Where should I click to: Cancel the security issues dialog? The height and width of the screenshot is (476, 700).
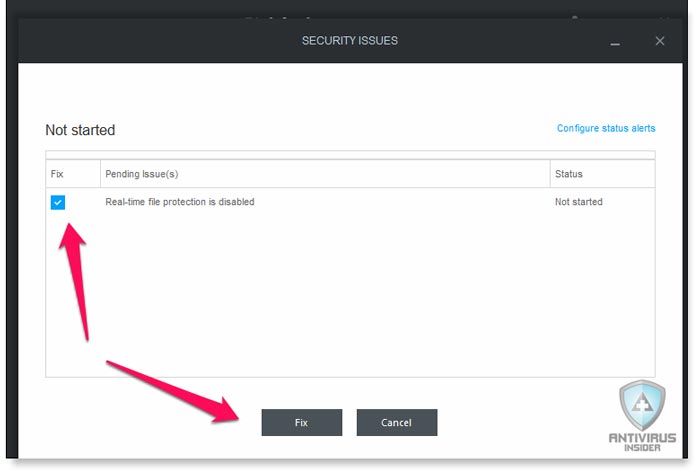click(397, 422)
